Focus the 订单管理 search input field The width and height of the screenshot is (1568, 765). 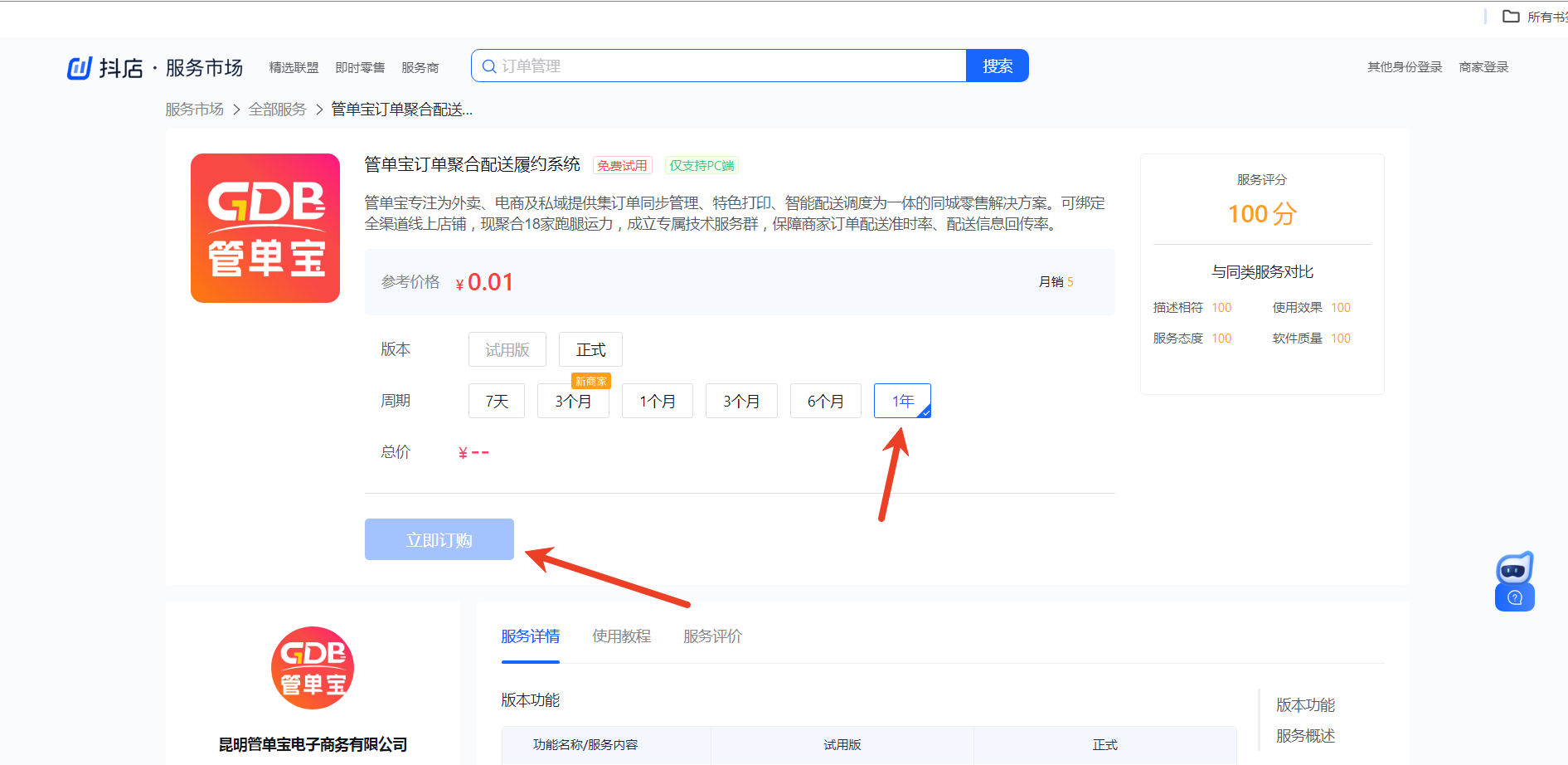tap(730, 66)
